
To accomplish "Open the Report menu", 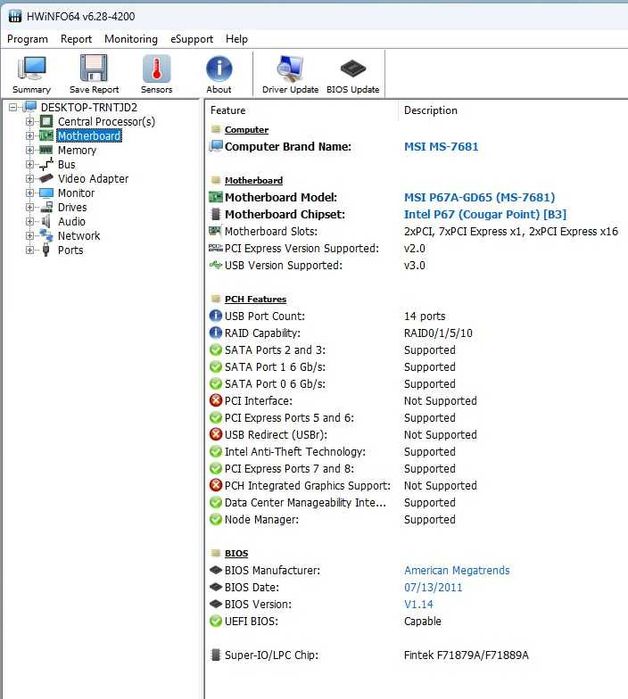I will 76,39.
